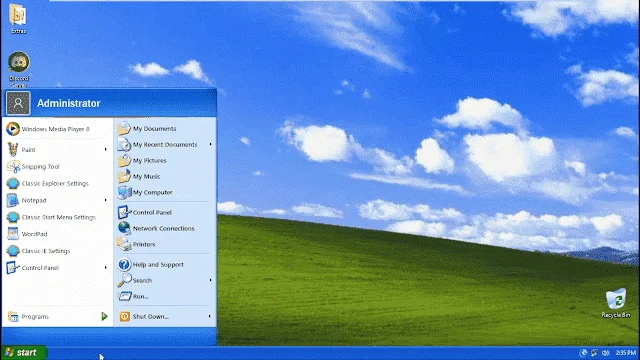Open Classic Explorer Settings icon

click(x=13, y=184)
